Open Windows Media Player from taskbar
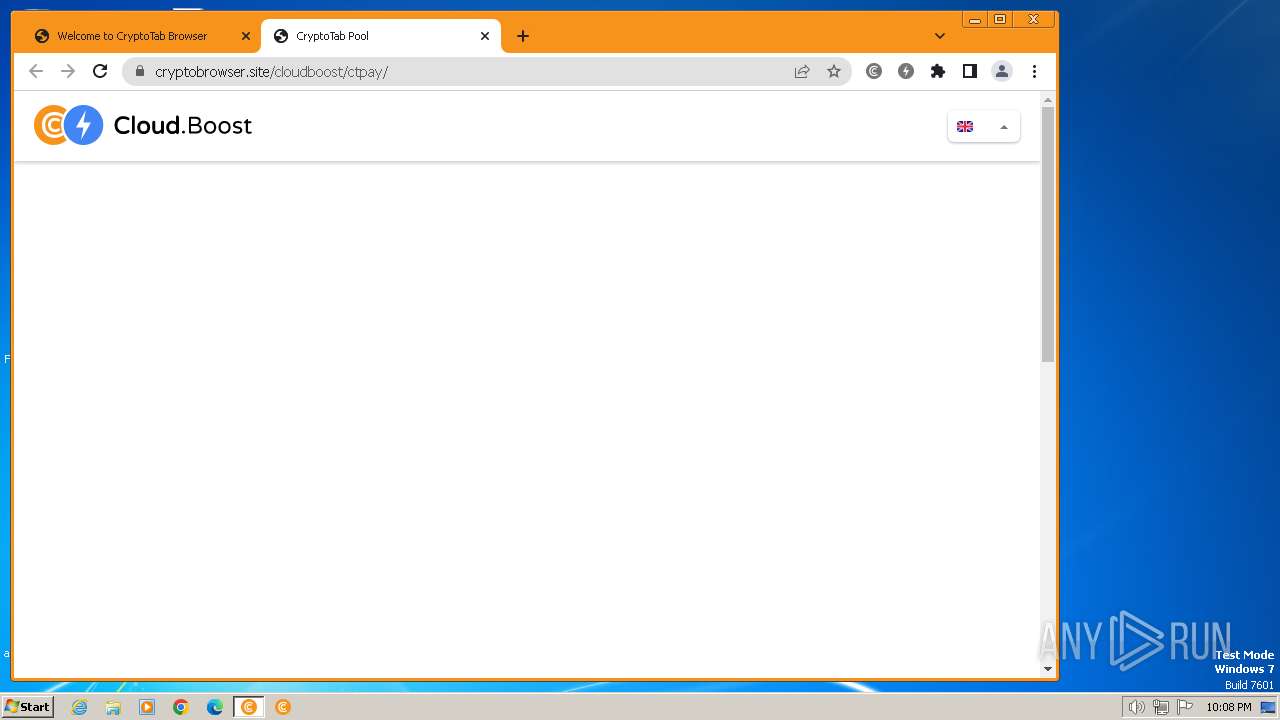 [147, 707]
